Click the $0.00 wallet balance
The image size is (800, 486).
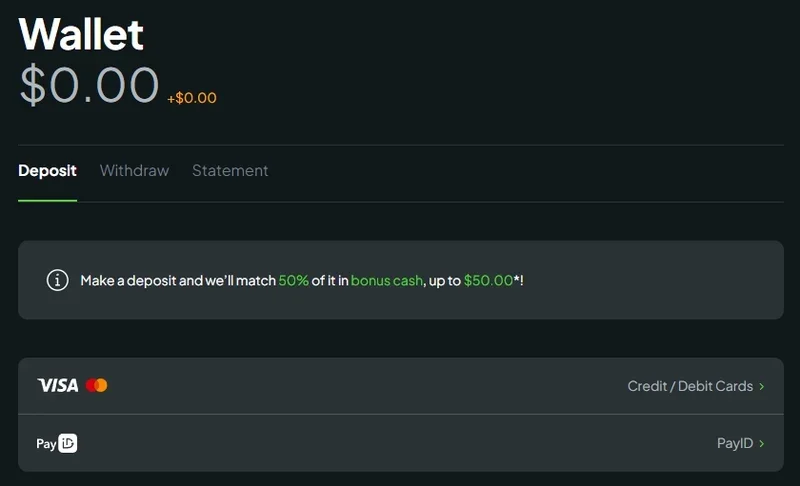tap(89, 85)
